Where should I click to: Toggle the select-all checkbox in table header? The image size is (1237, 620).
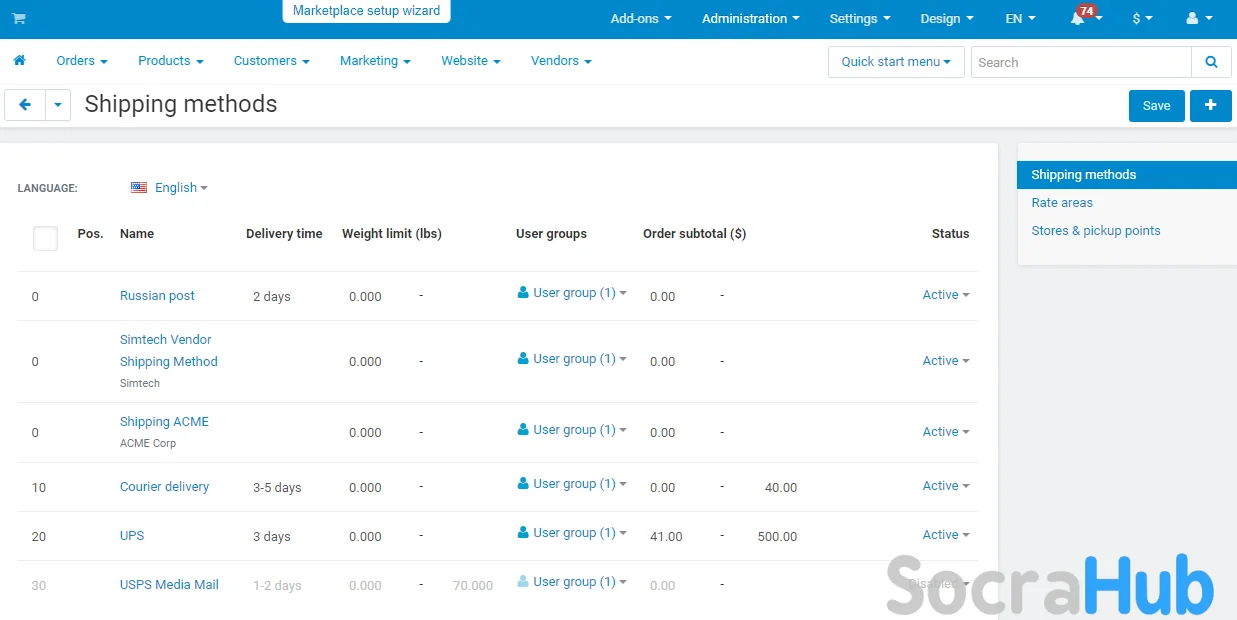45,238
